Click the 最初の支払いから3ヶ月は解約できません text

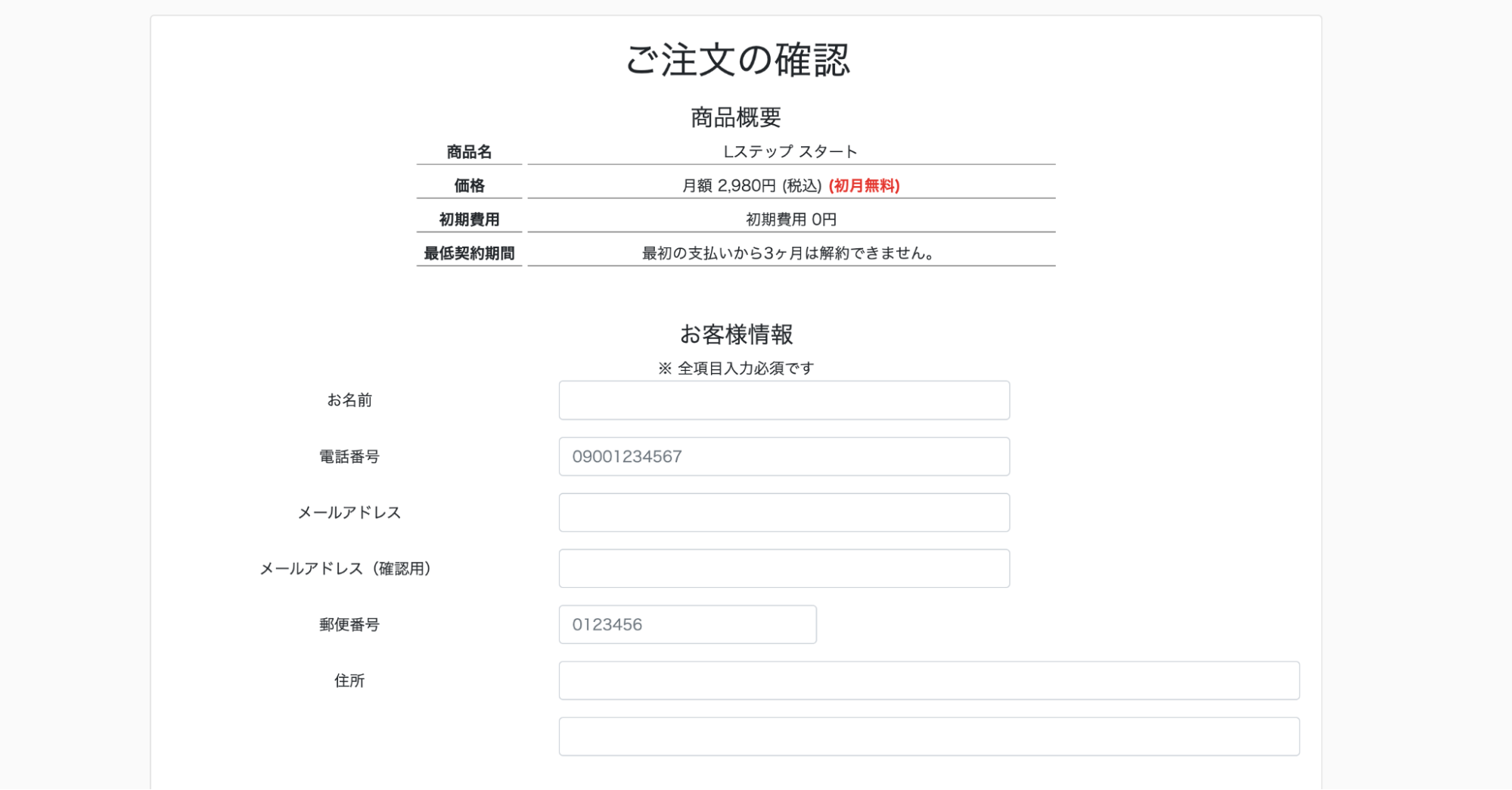790,253
